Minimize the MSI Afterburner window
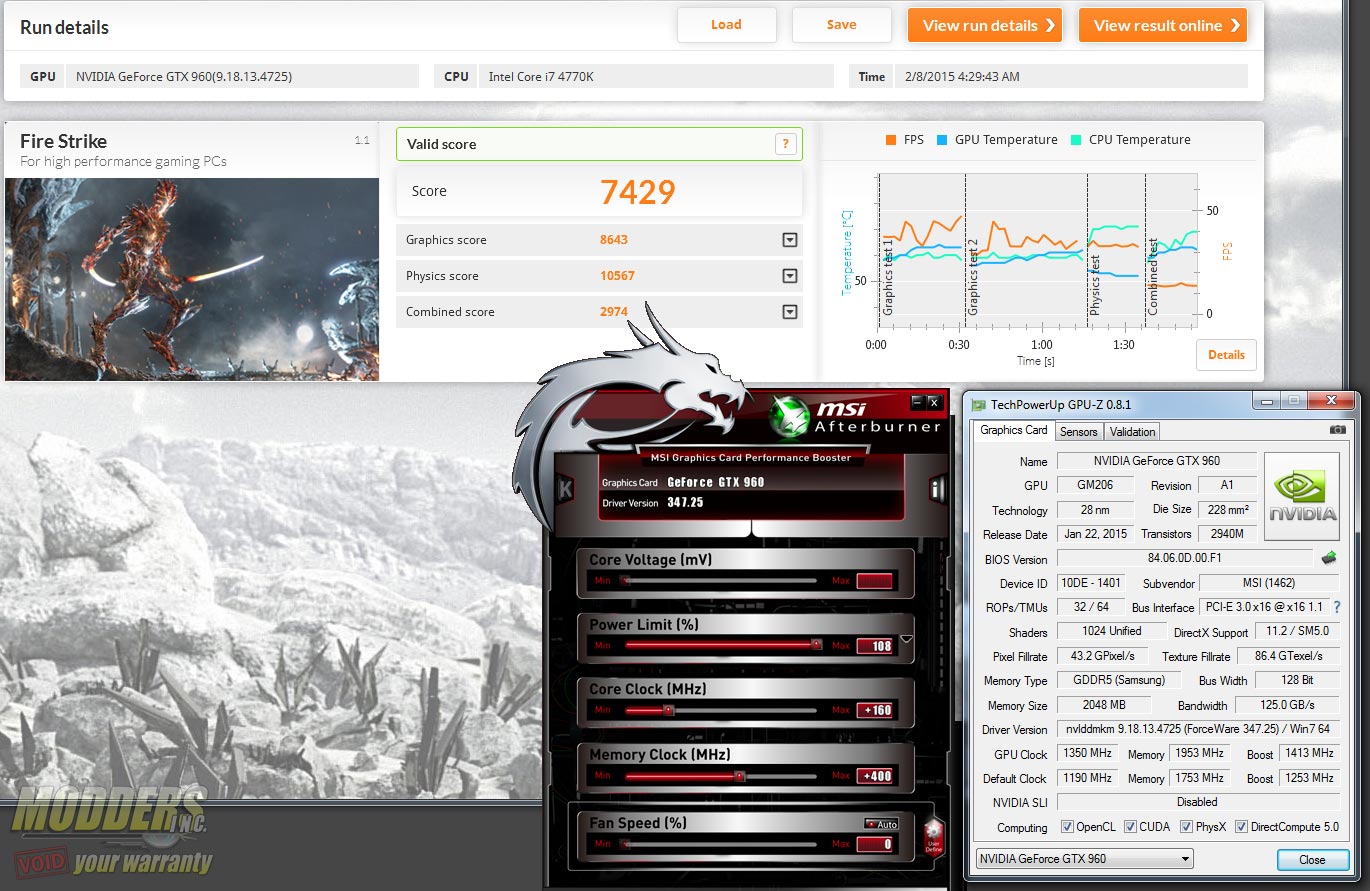Image resolution: width=1370 pixels, height=891 pixels. point(917,402)
